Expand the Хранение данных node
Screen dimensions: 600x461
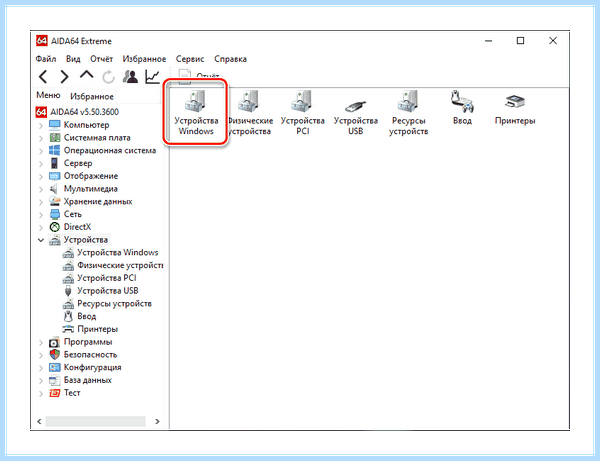tap(41, 202)
